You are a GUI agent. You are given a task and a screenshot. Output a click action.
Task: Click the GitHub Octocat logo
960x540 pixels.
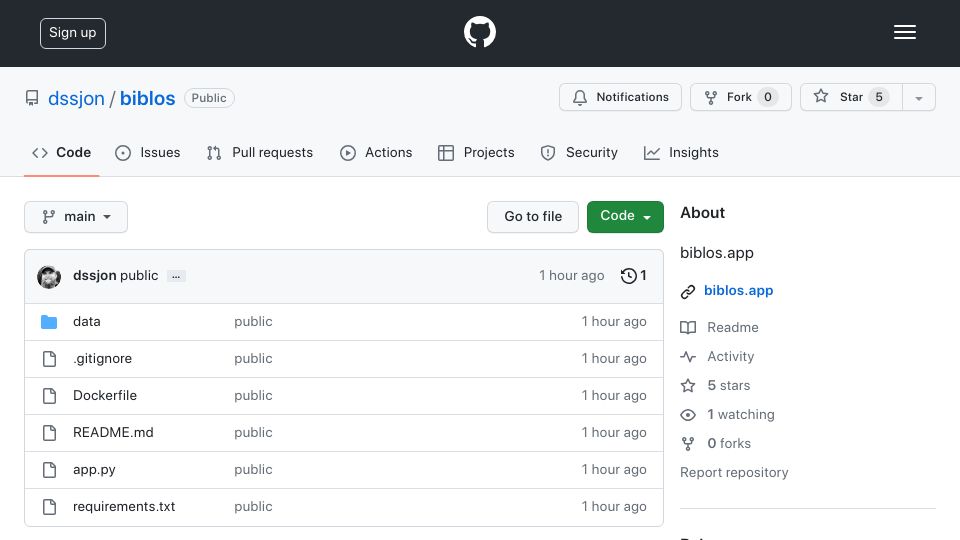479,32
